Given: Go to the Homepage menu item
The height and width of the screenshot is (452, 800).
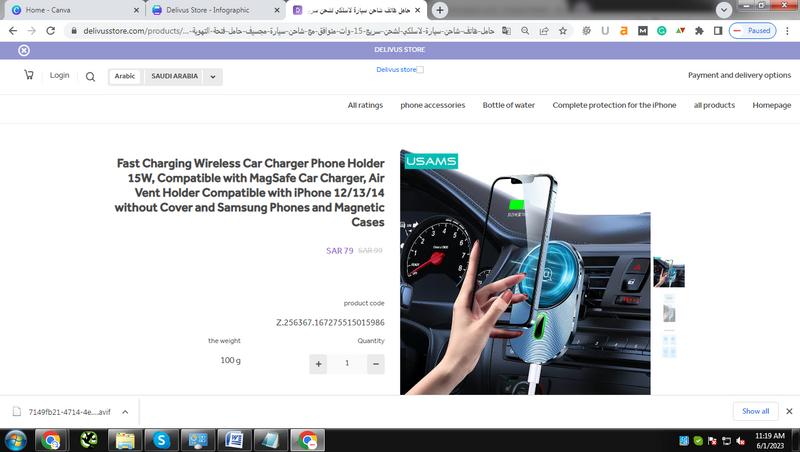Looking at the screenshot, I should [771, 105].
